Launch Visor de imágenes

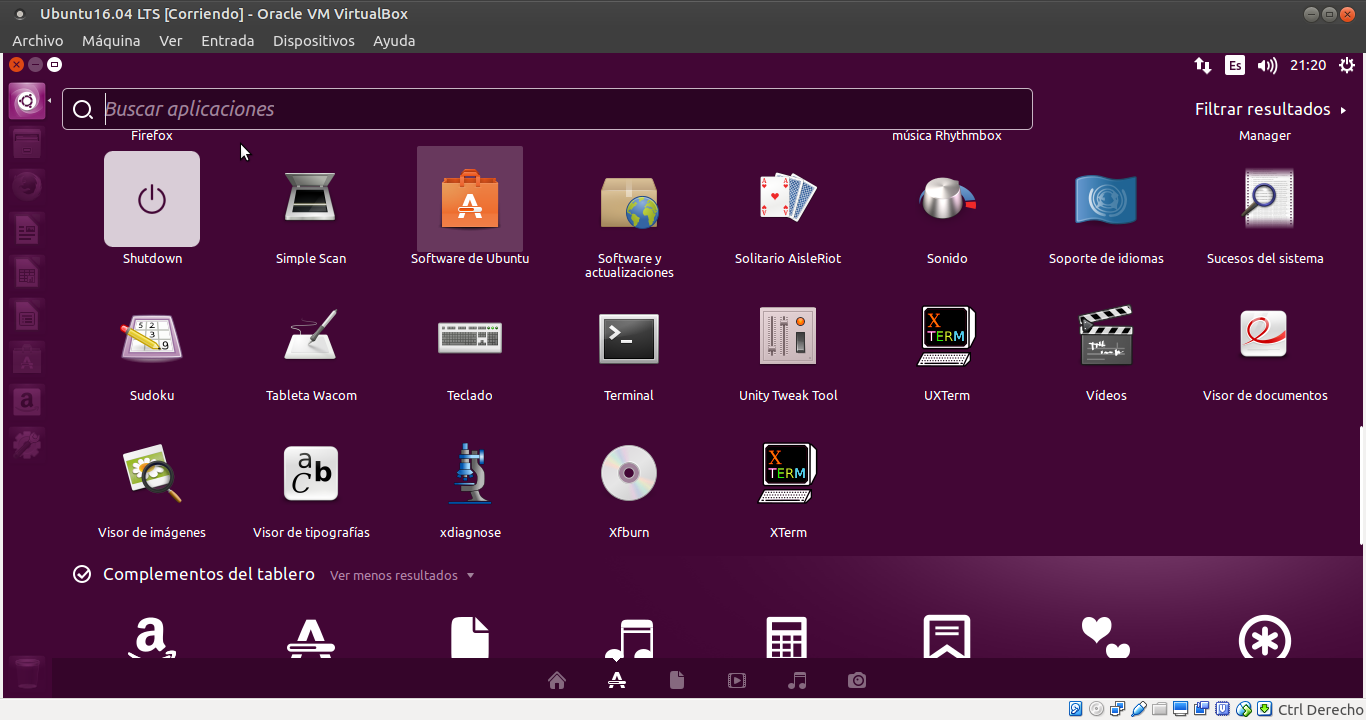pyautogui.click(x=152, y=473)
